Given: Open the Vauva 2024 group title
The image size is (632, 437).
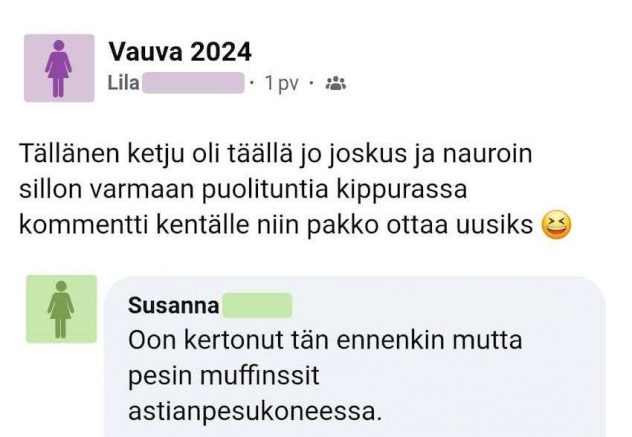Looking at the screenshot, I should click(180, 52).
